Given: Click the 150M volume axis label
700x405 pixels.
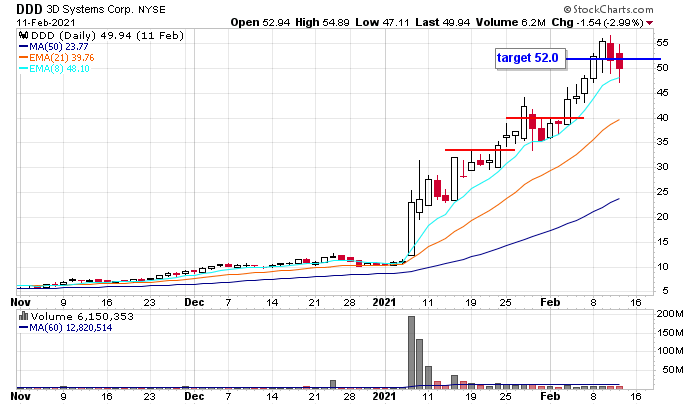Looking at the screenshot, I should click(670, 333).
